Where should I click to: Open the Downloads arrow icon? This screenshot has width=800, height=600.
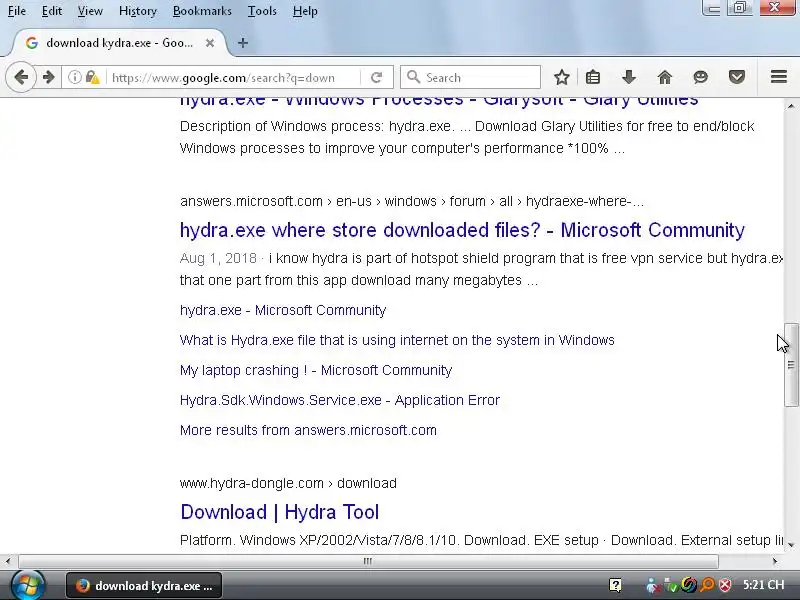pos(629,78)
